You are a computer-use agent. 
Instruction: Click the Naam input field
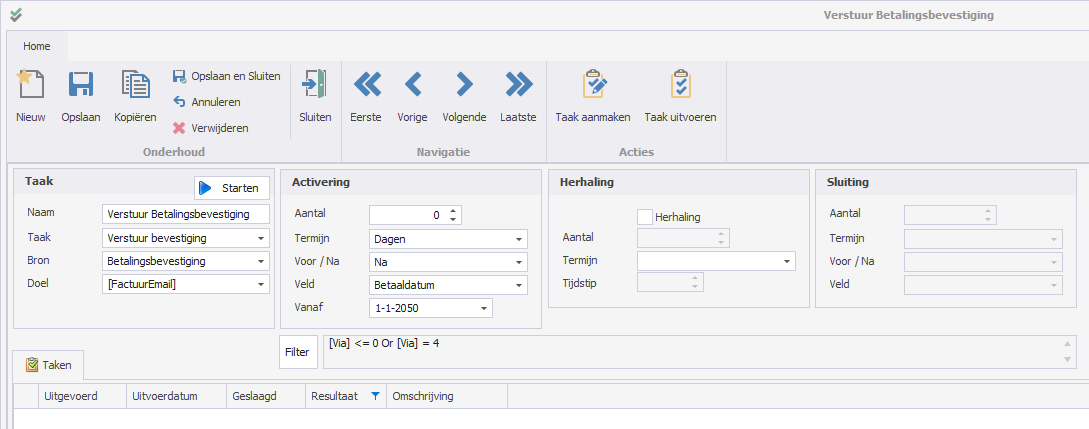tap(185, 214)
